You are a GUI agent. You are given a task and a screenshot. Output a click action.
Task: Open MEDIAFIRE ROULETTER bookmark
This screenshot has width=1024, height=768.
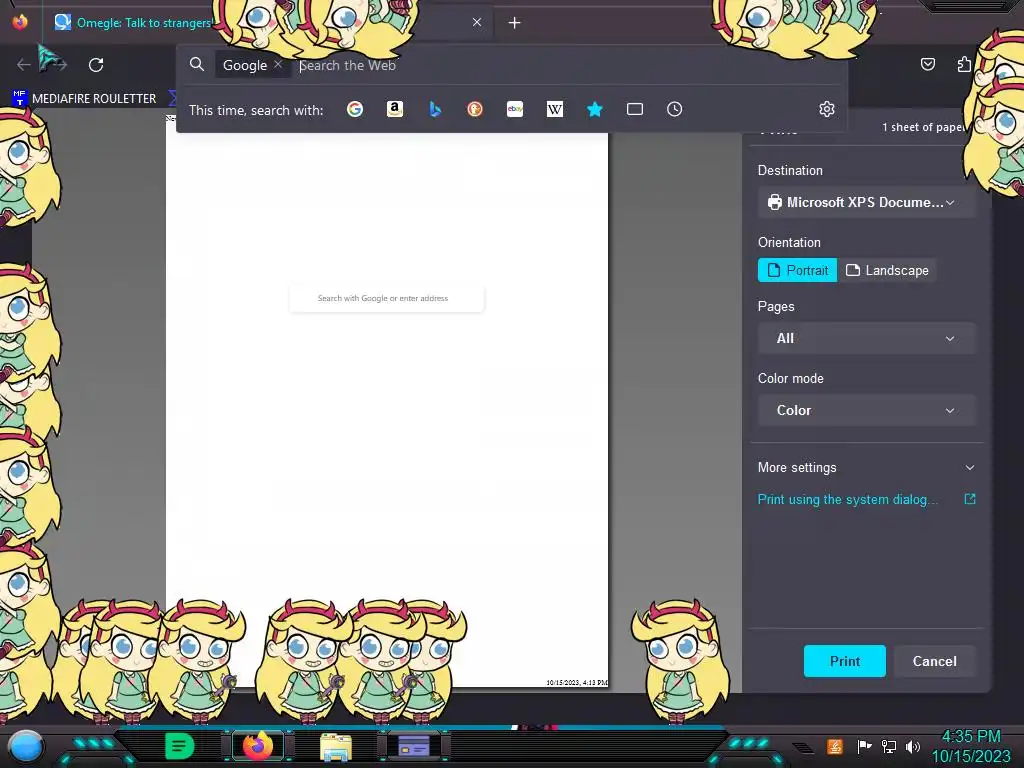[84, 99]
